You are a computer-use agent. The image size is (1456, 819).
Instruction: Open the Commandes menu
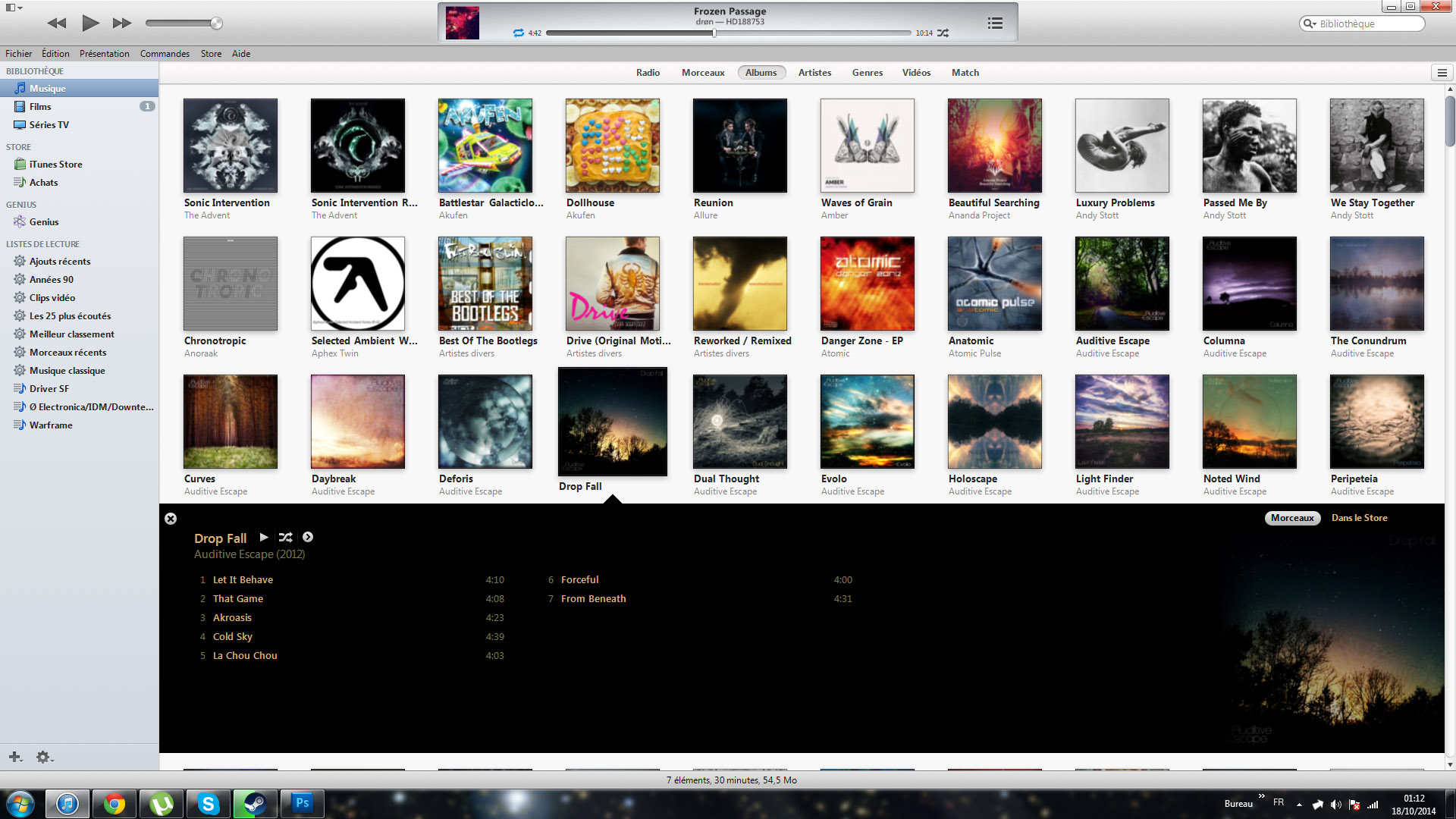click(x=165, y=54)
